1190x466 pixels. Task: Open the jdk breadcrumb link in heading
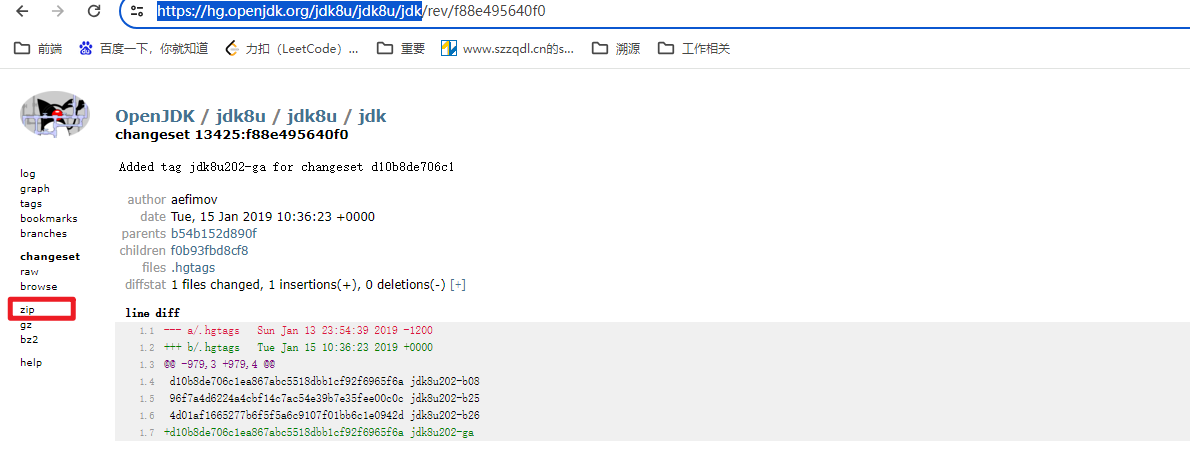372,116
